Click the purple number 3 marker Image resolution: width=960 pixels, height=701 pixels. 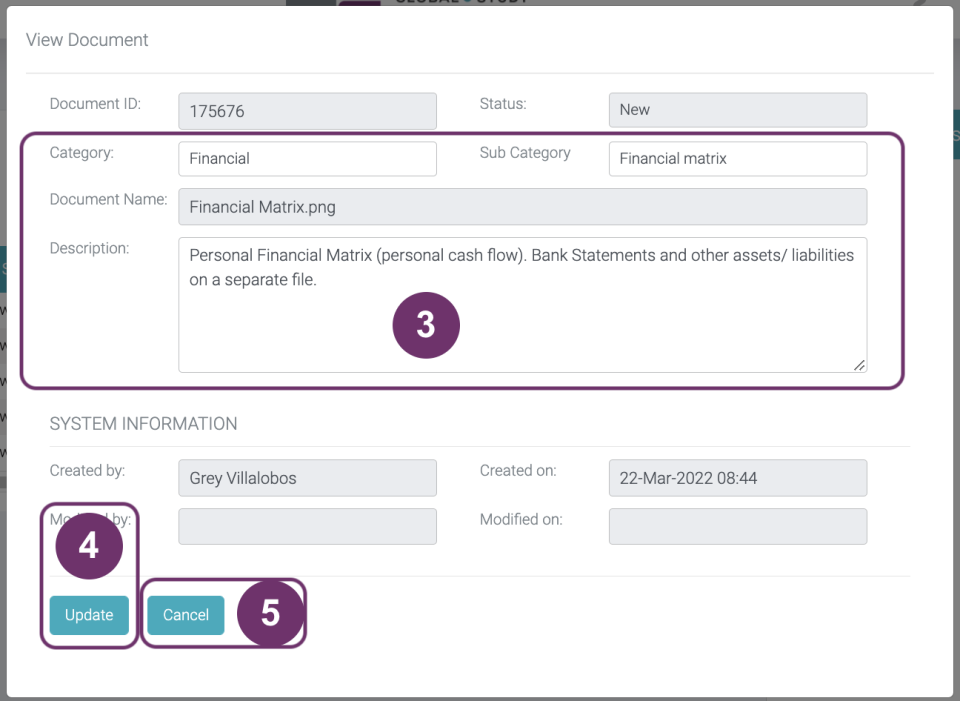[x=426, y=325]
